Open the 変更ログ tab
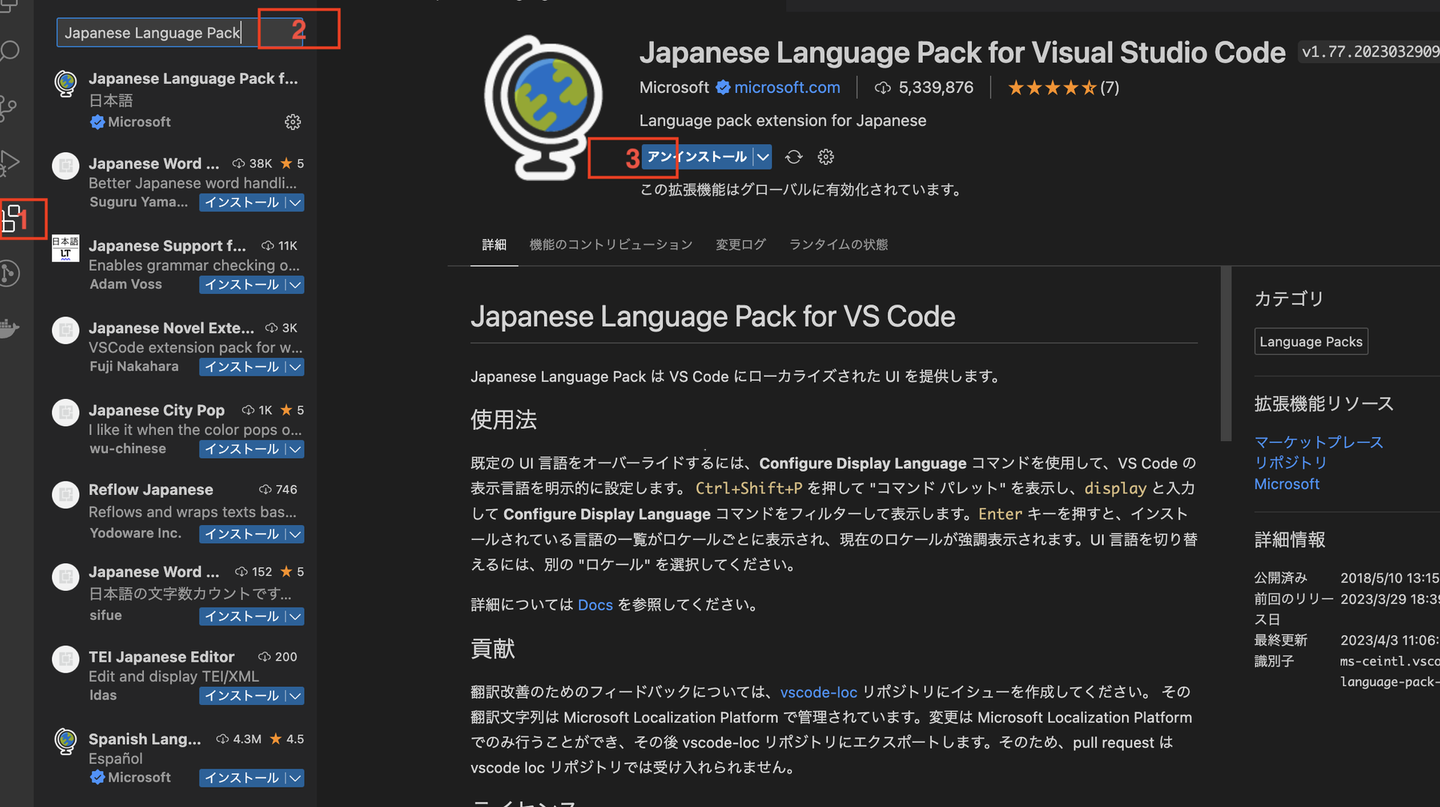 741,244
